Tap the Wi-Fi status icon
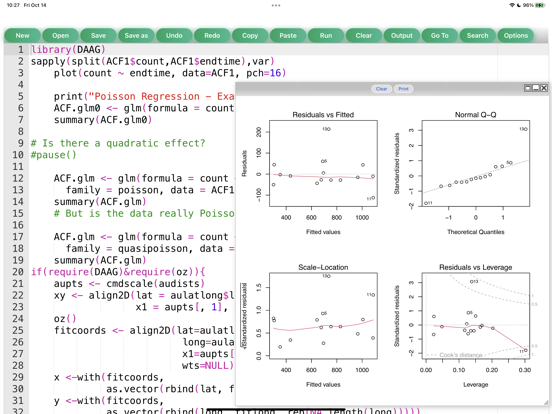552x414 pixels. coord(512,5)
